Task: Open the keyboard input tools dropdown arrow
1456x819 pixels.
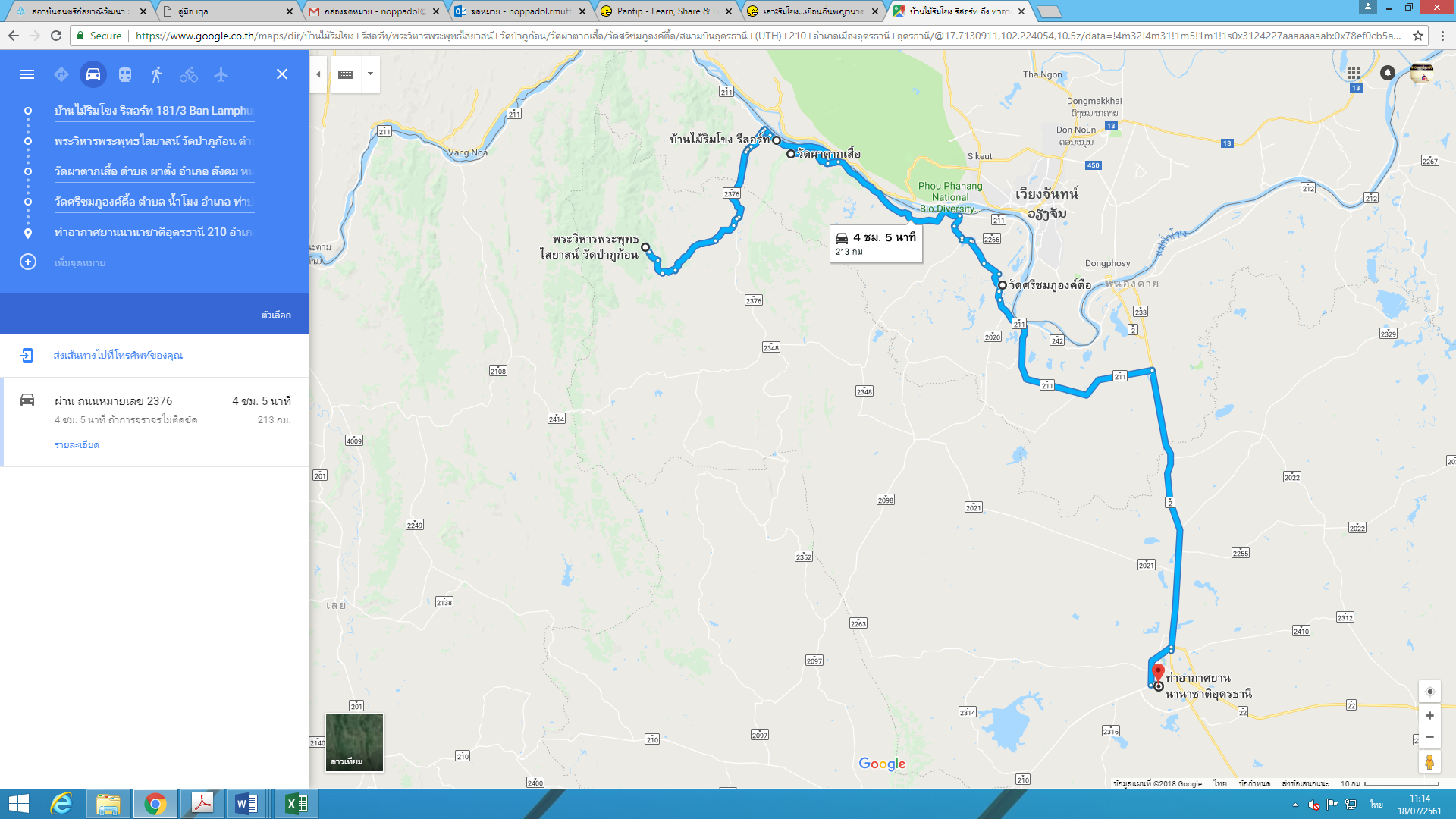Action: [x=370, y=74]
